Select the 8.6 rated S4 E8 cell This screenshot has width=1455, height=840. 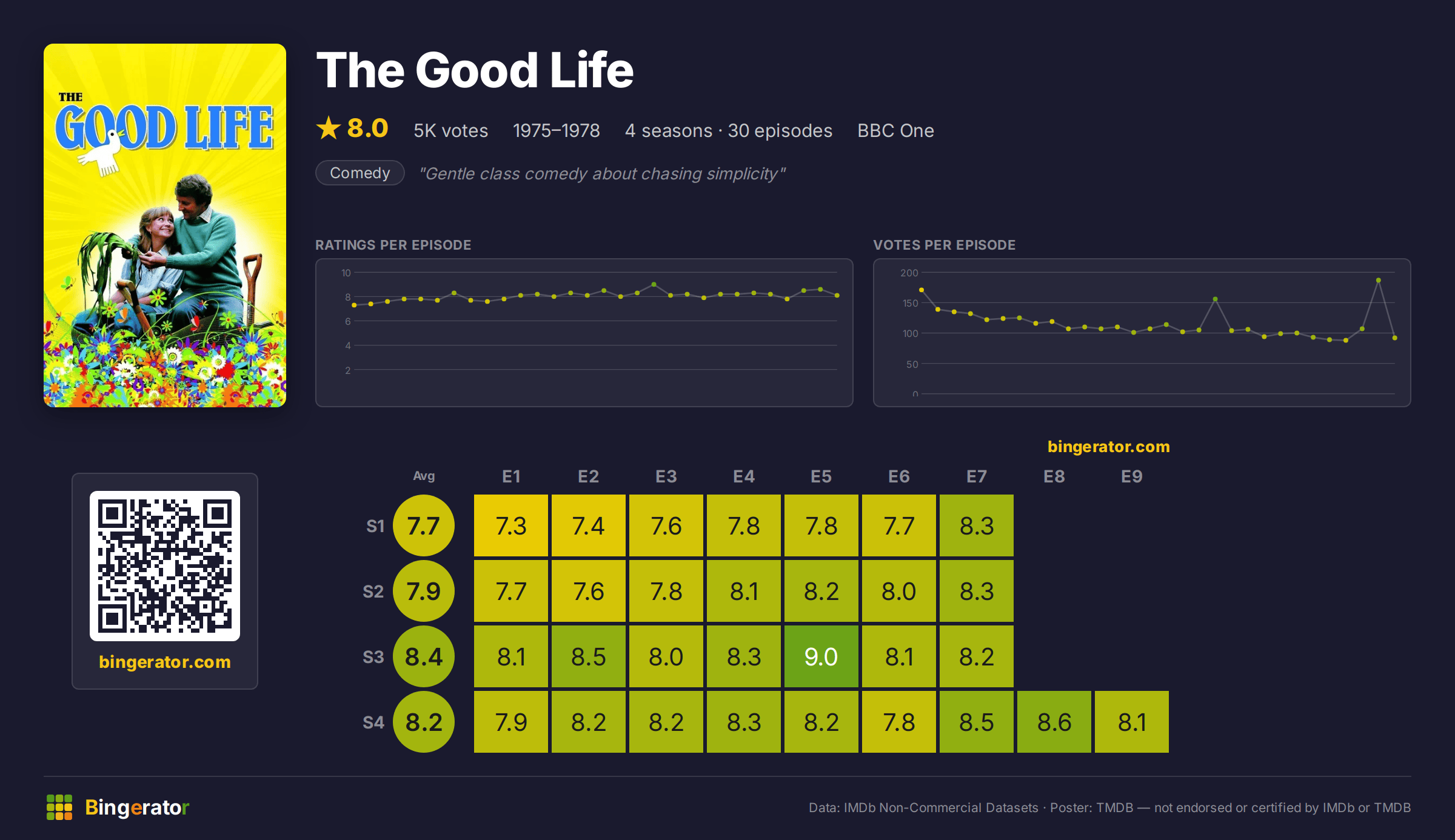click(1054, 722)
